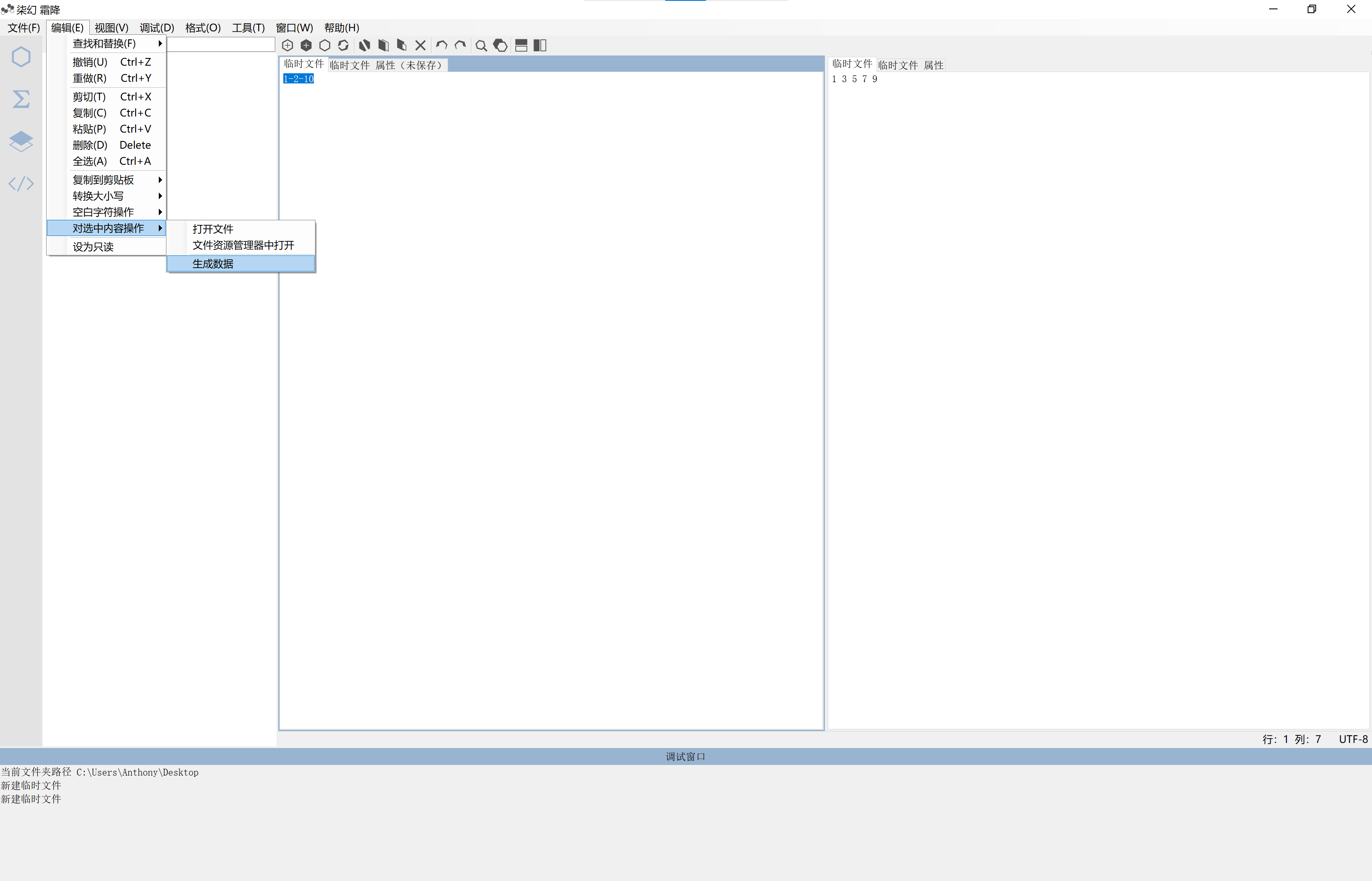Click the undo arrow toolbar icon
Image resolution: width=1372 pixels, height=881 pixels.
click(x=442, y=45)
